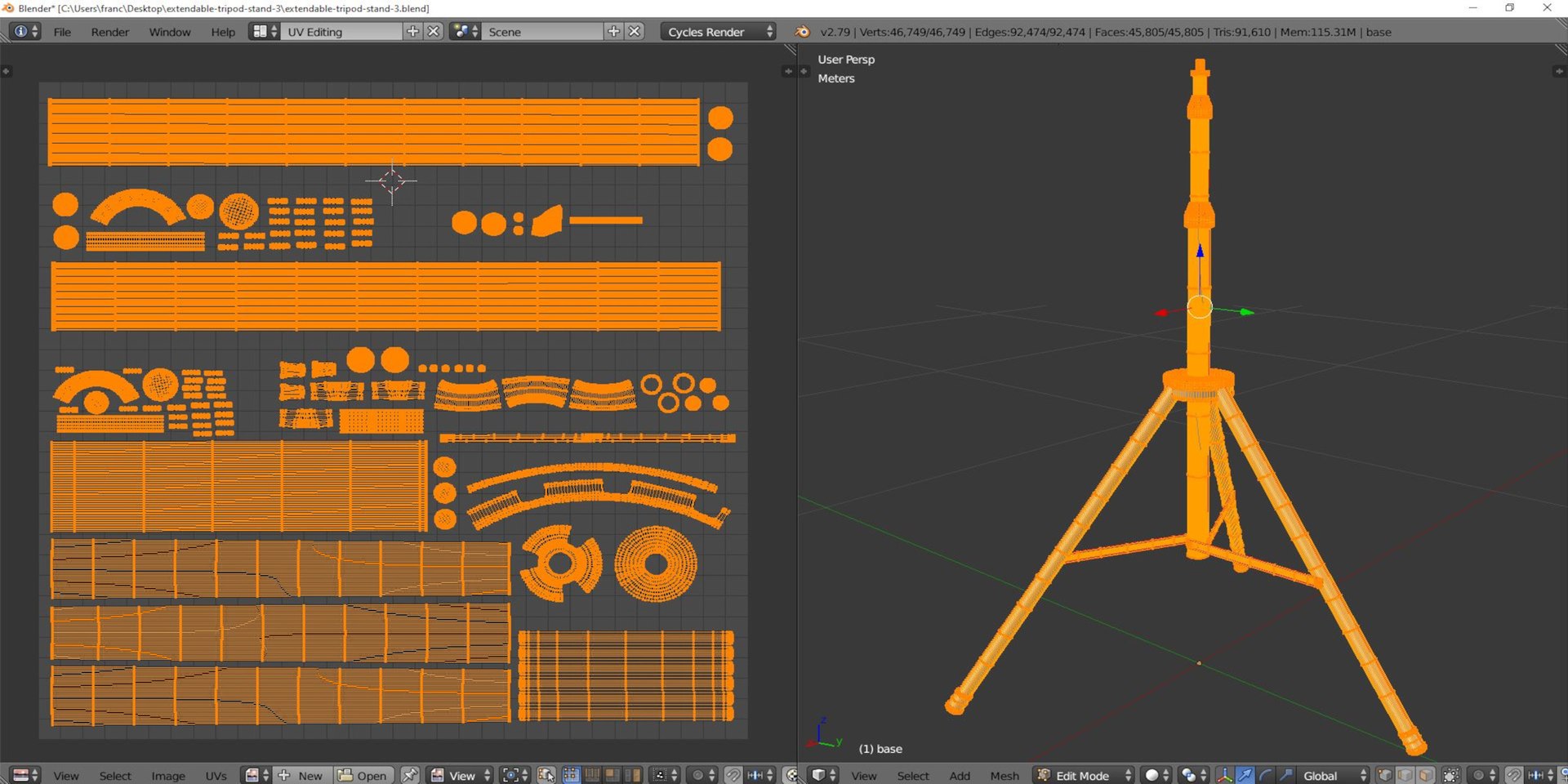Image resolution: width=1568 pixels, height=784 pixels.
Task: Open the UVs menu
Action: (216, 775)
